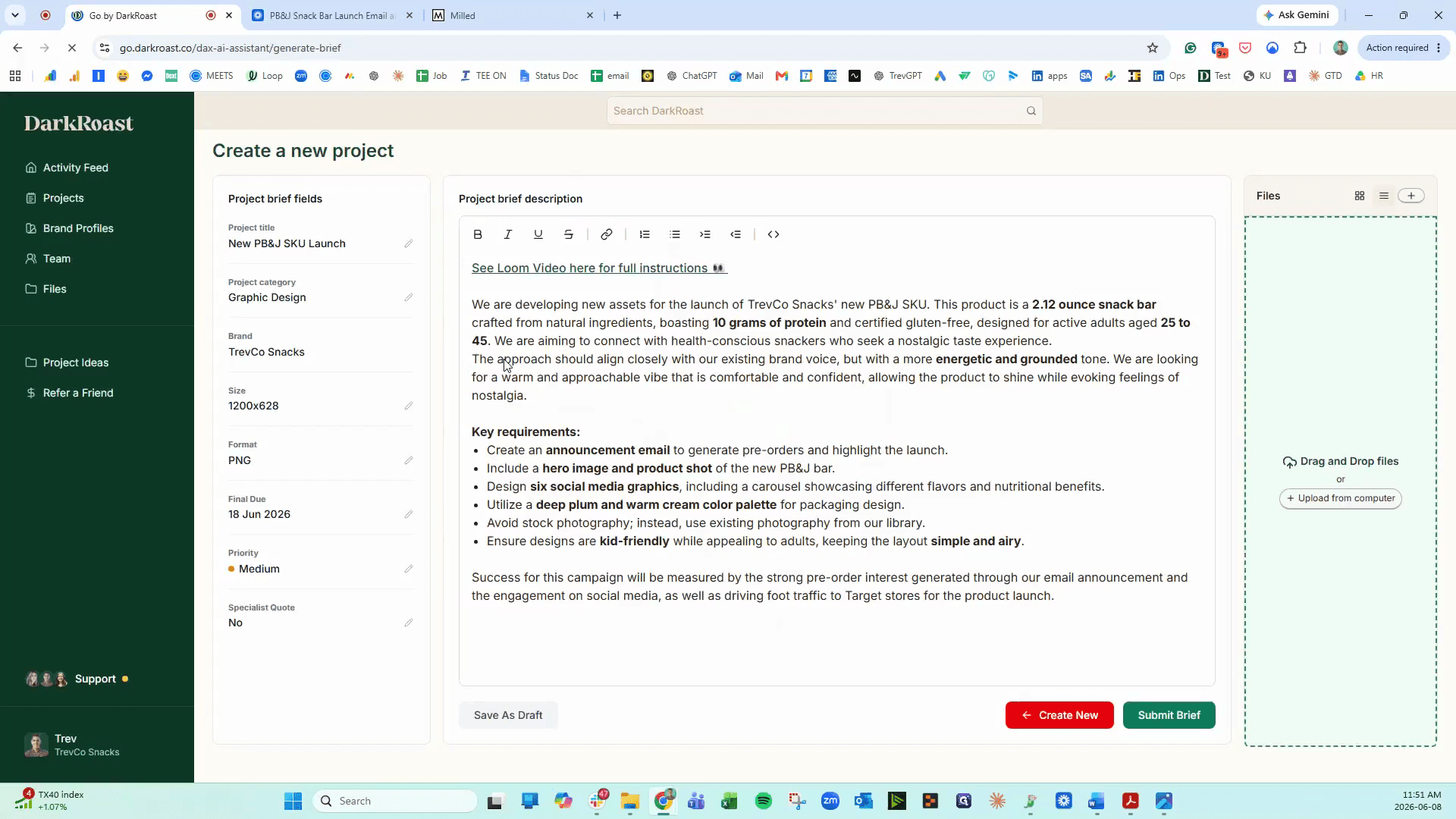
Task: Increase indent of the paragraph
Action: (705, 234)
